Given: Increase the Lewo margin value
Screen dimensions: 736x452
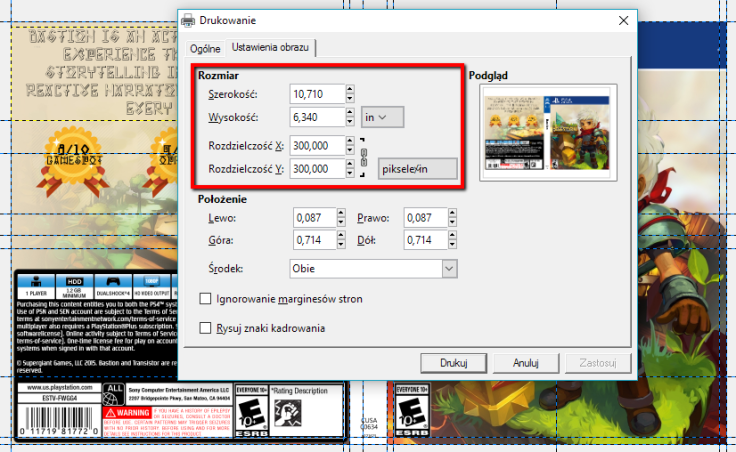Looking at the screenshot, I should tap(340, 213).
